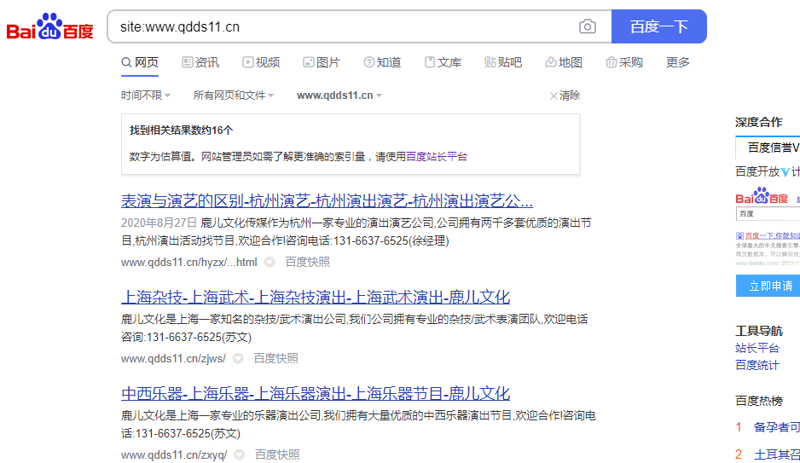Open the 百度统计 tool link
The image size is (800, 463).
tap(757, 365)
